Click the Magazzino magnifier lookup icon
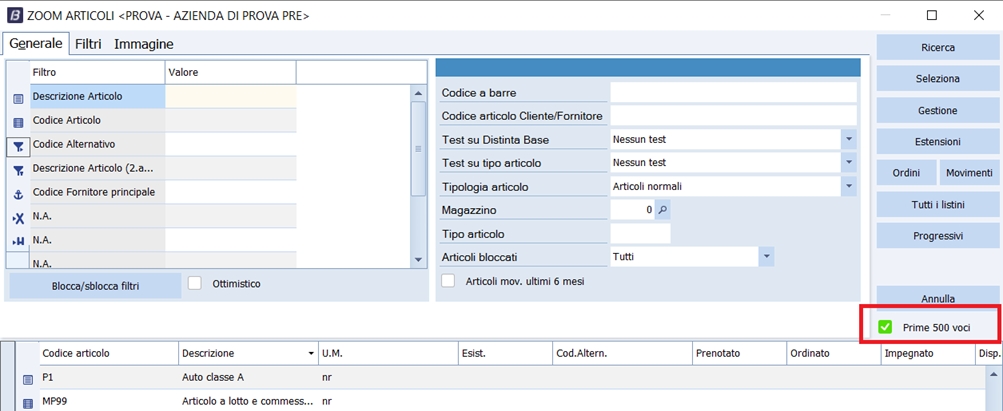The image size is (1003, 411). 662,210
